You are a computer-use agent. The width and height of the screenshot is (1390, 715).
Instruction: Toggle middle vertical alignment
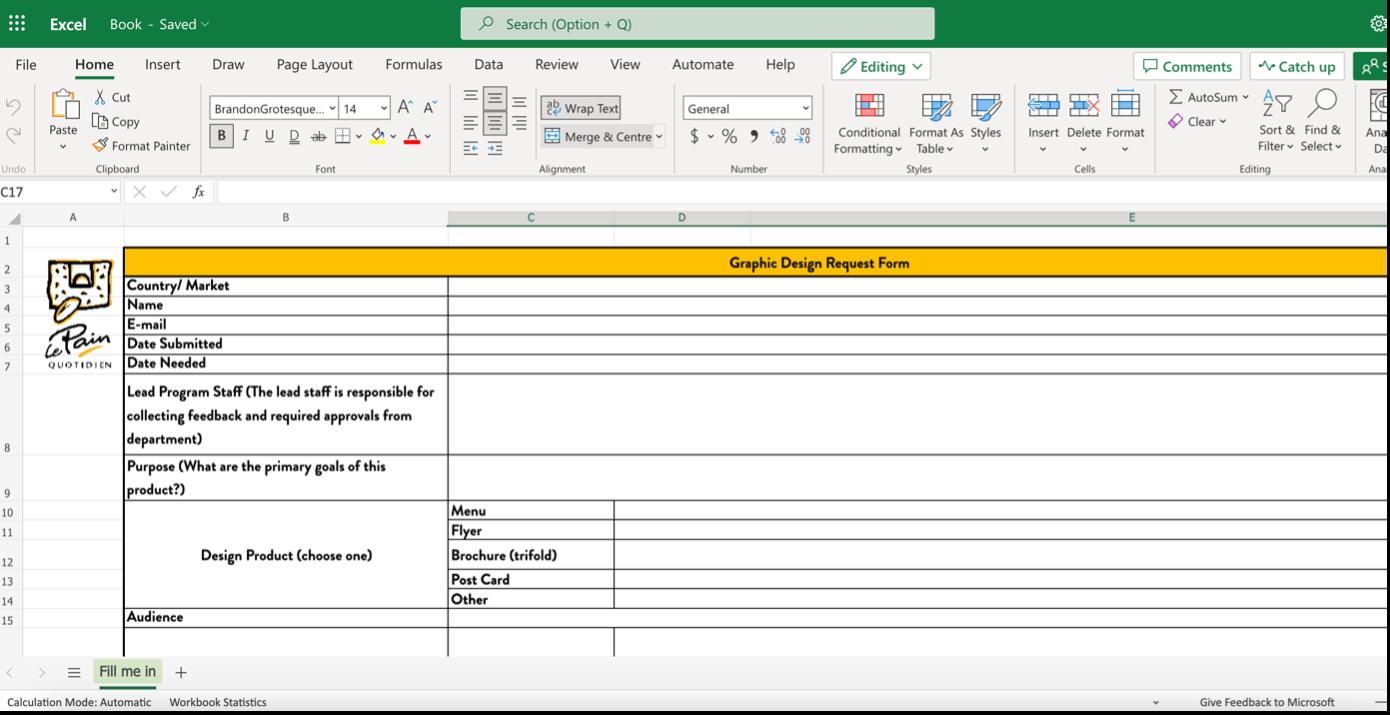494,98
